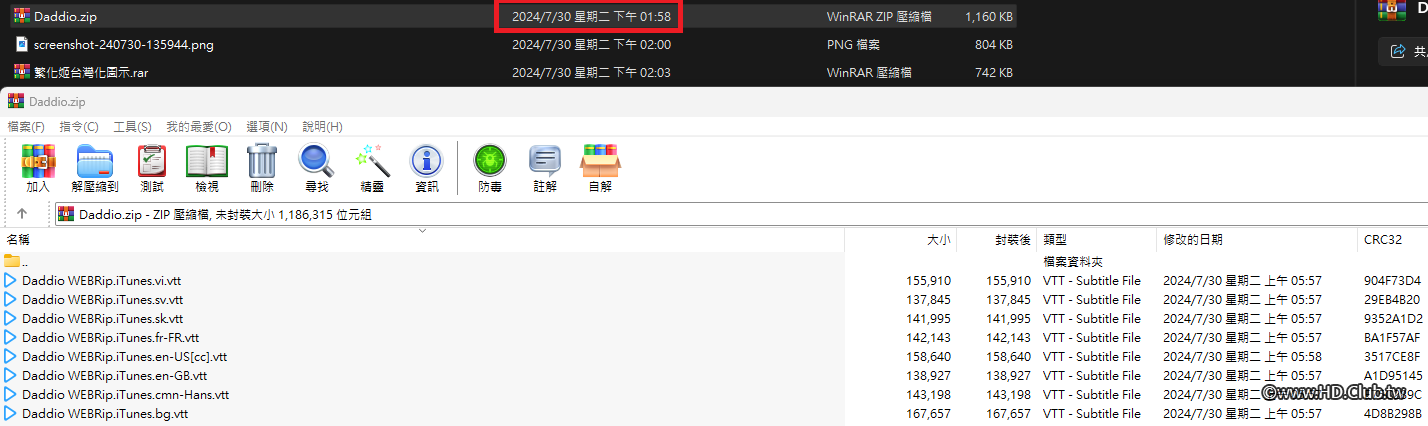Viewport: 1428px width, 426px height.
Task: Click size value 155,910 in 大小 column
Action: [x=929, y=280]
